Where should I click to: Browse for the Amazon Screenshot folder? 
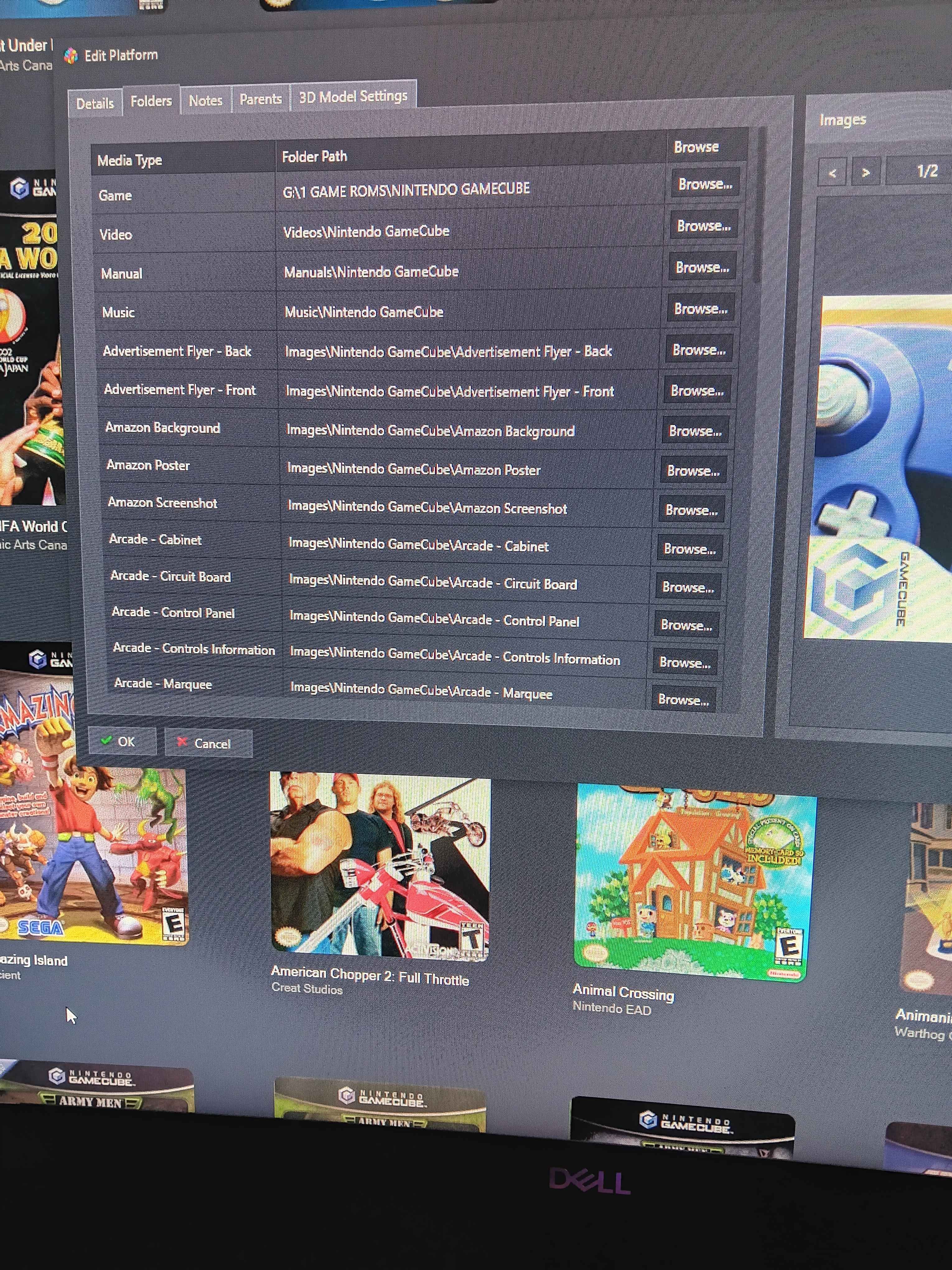point(691,510)
